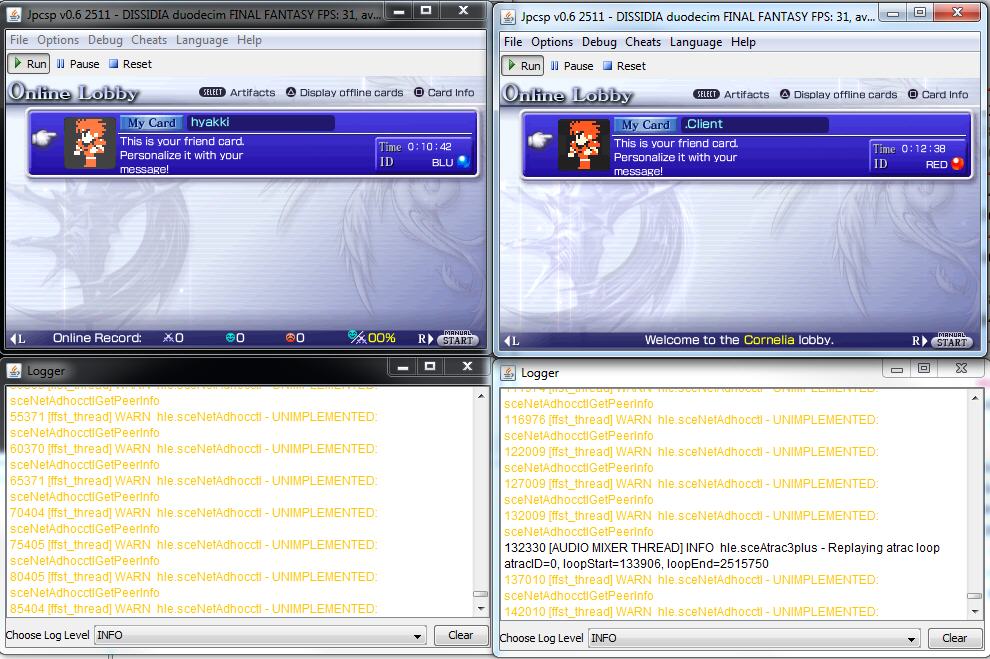The width and height of the screenshot is (990, 659).
Task: Click L arrow in right lobby footer
Action: pos(511,341)
